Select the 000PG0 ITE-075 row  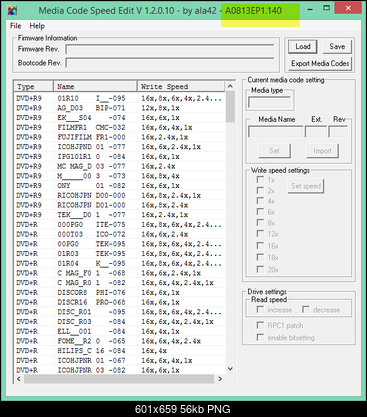pyautogui.click(x=120, y=224)
